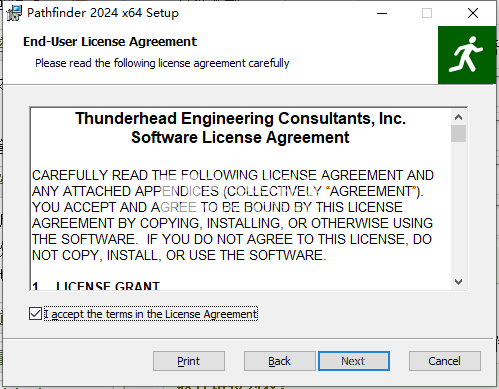Minimize the Pathfinder Setup window
The height and width of the screenshot is (389, 499).
click(x=382, y=13)
